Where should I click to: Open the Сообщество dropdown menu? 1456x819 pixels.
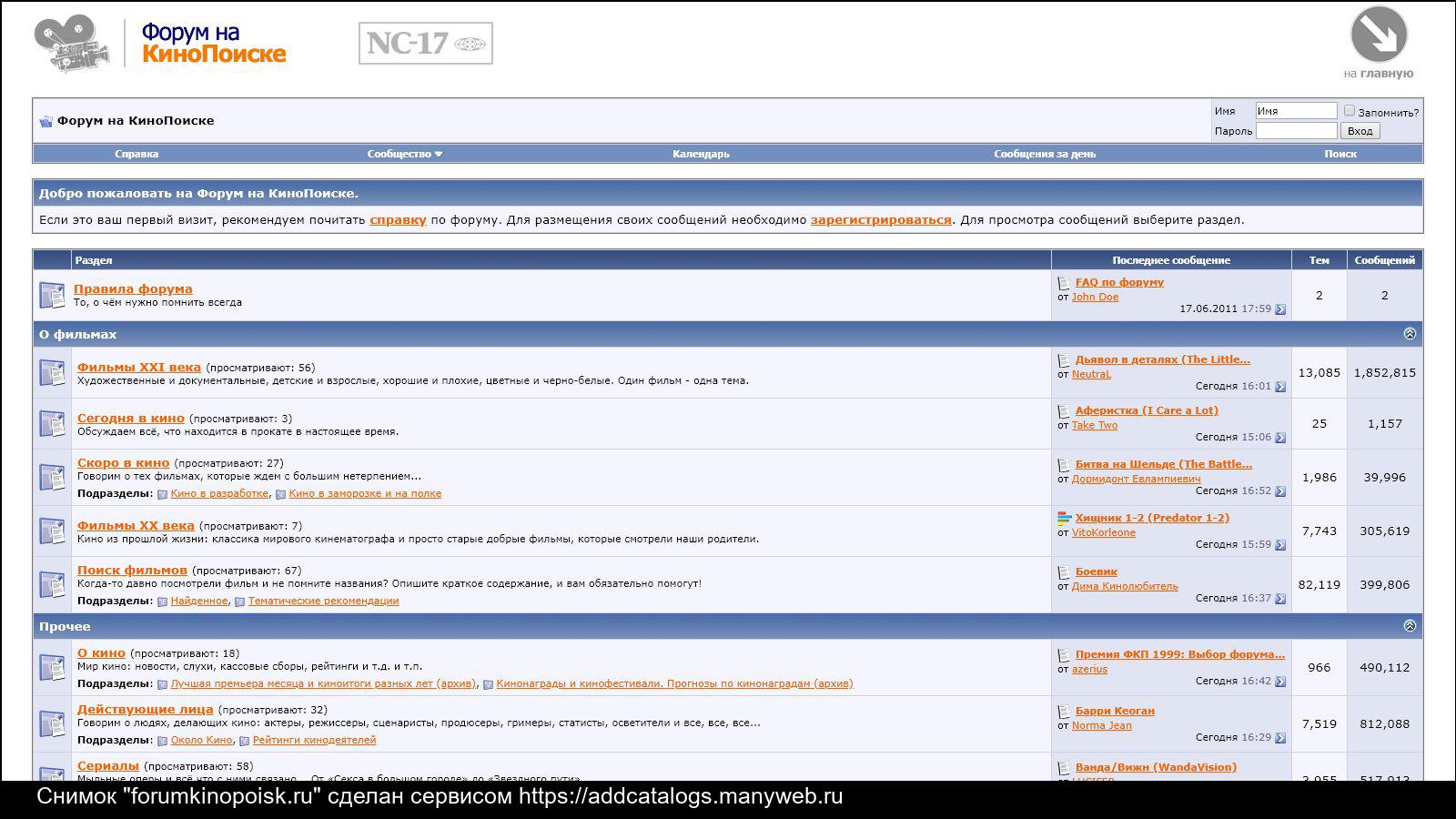point(404,154)
